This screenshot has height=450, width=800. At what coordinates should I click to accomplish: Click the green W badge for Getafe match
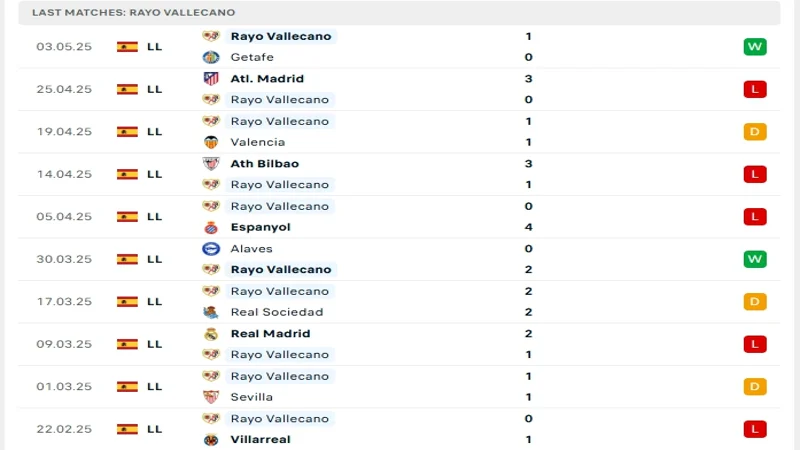755,46
